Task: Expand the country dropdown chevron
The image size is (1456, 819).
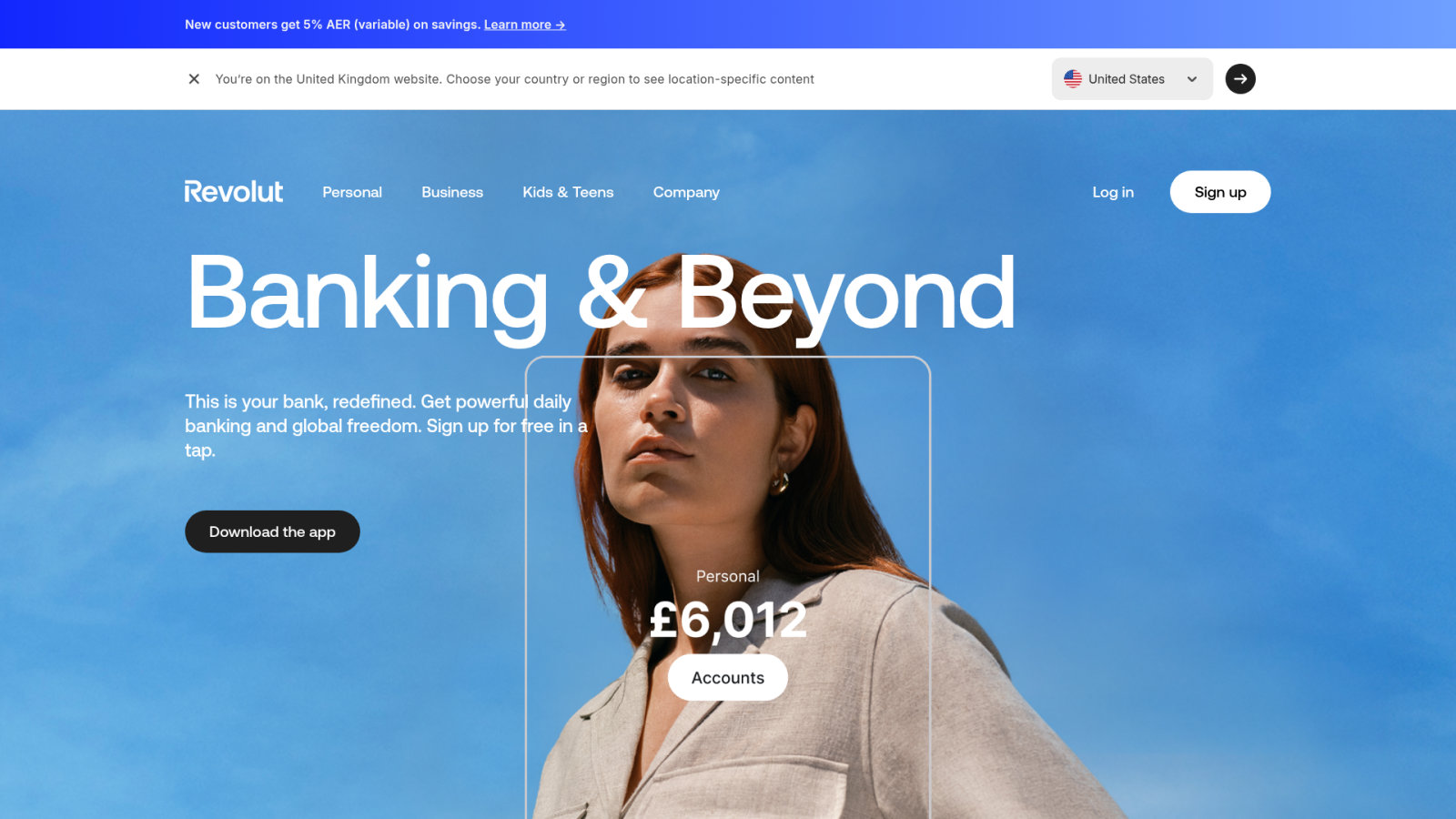Action: [x=1192, y=79]
